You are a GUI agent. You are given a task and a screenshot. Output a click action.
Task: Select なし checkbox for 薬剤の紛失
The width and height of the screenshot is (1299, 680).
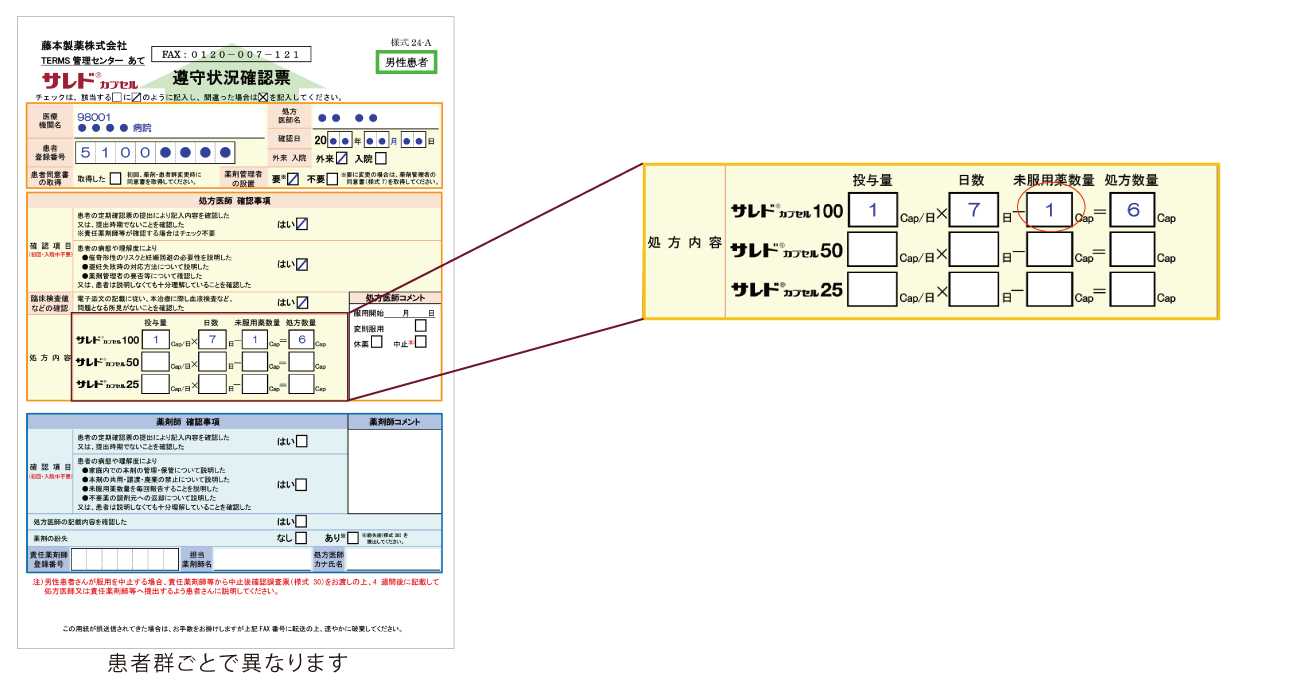click(301, 538)
